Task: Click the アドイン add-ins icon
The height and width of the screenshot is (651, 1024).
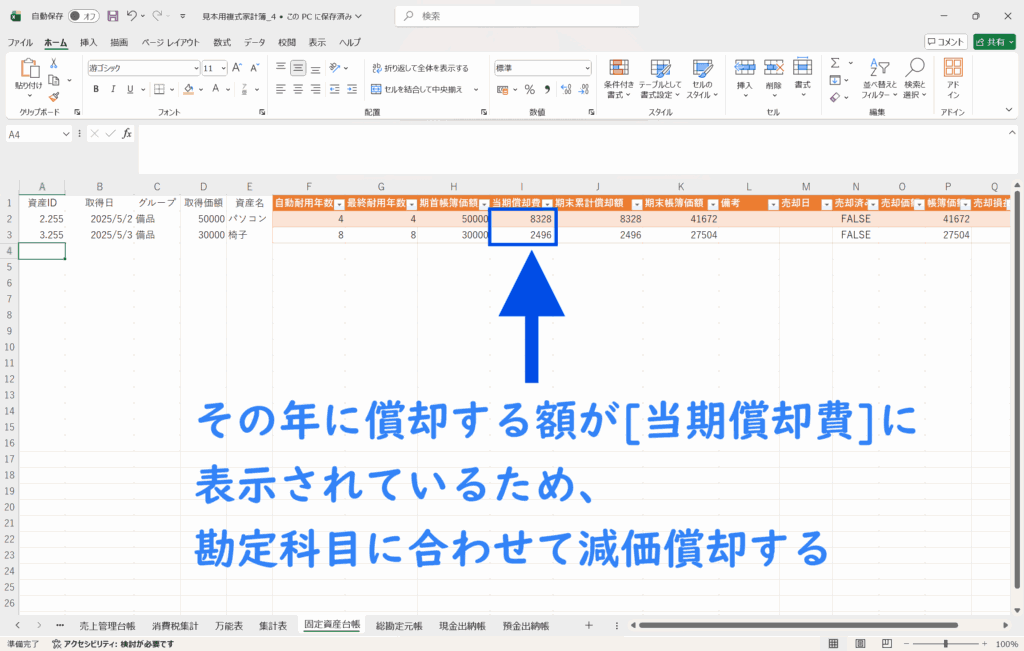Action: click(952, 76)
